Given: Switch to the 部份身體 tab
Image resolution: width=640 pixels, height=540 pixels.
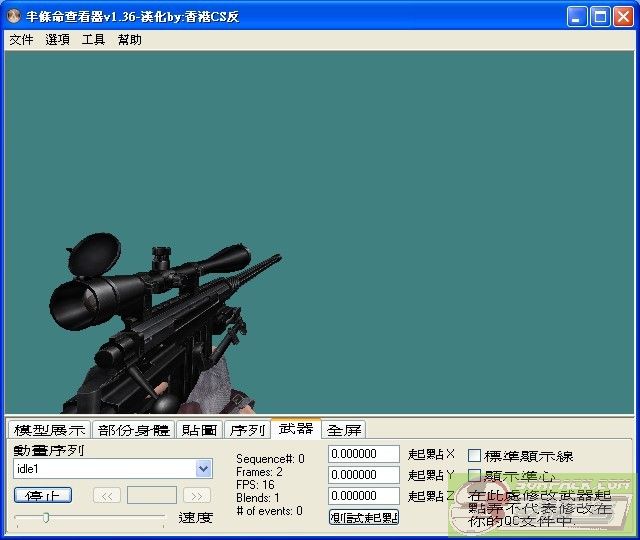Looking at the screenshot, I should (x=134, y=430).
